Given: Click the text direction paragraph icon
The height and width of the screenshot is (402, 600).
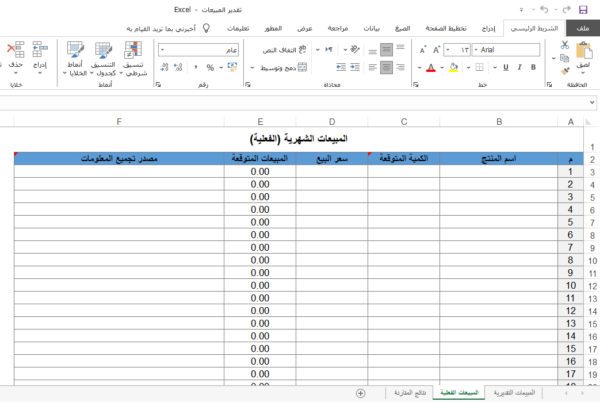Looking at the screenshot, I should 329,49.
